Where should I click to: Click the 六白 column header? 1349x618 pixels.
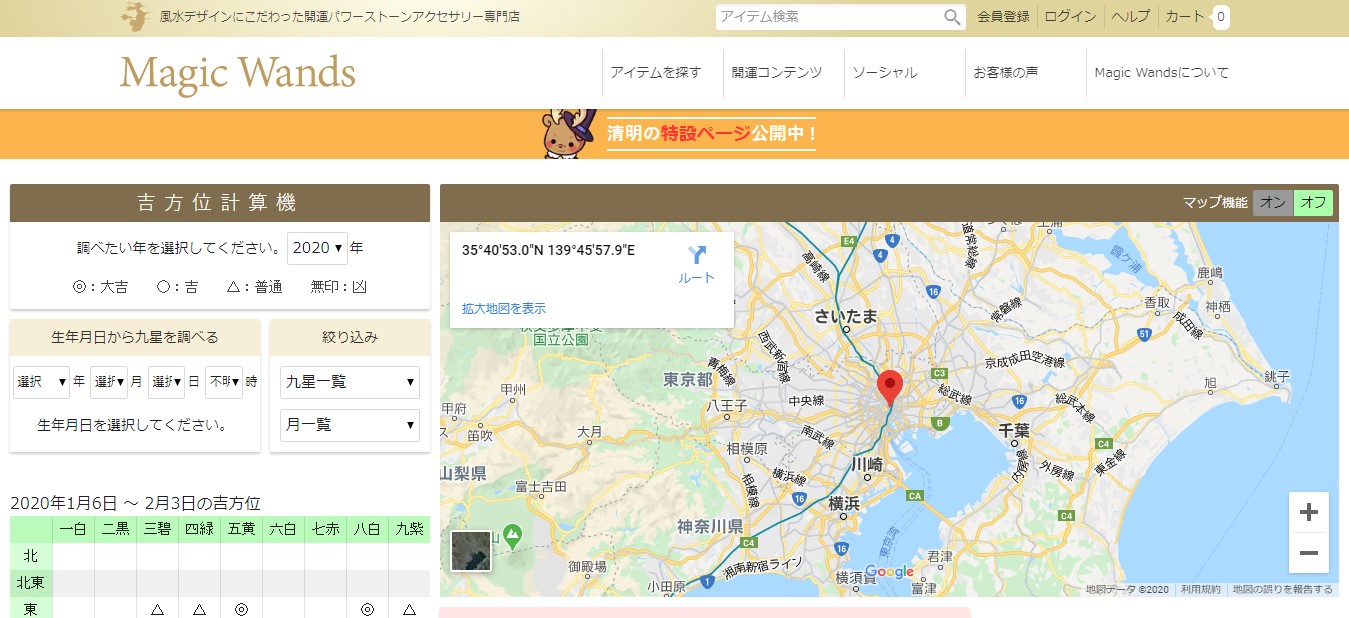(x=283, y=530)
